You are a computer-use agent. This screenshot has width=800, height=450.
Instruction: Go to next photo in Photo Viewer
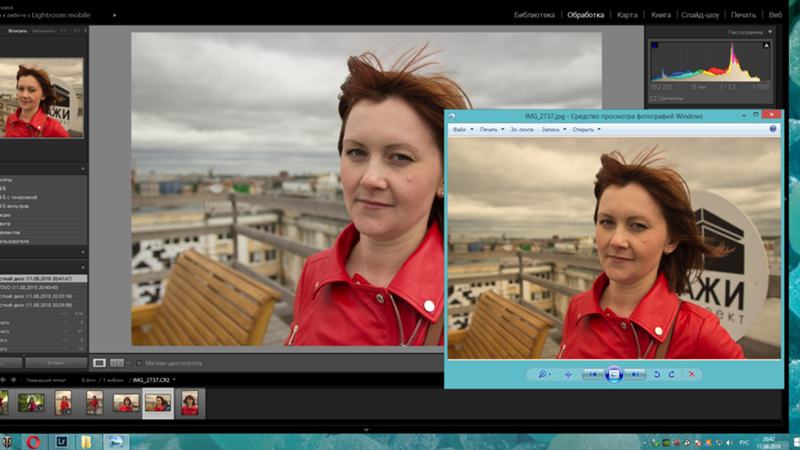pos(635,374)
